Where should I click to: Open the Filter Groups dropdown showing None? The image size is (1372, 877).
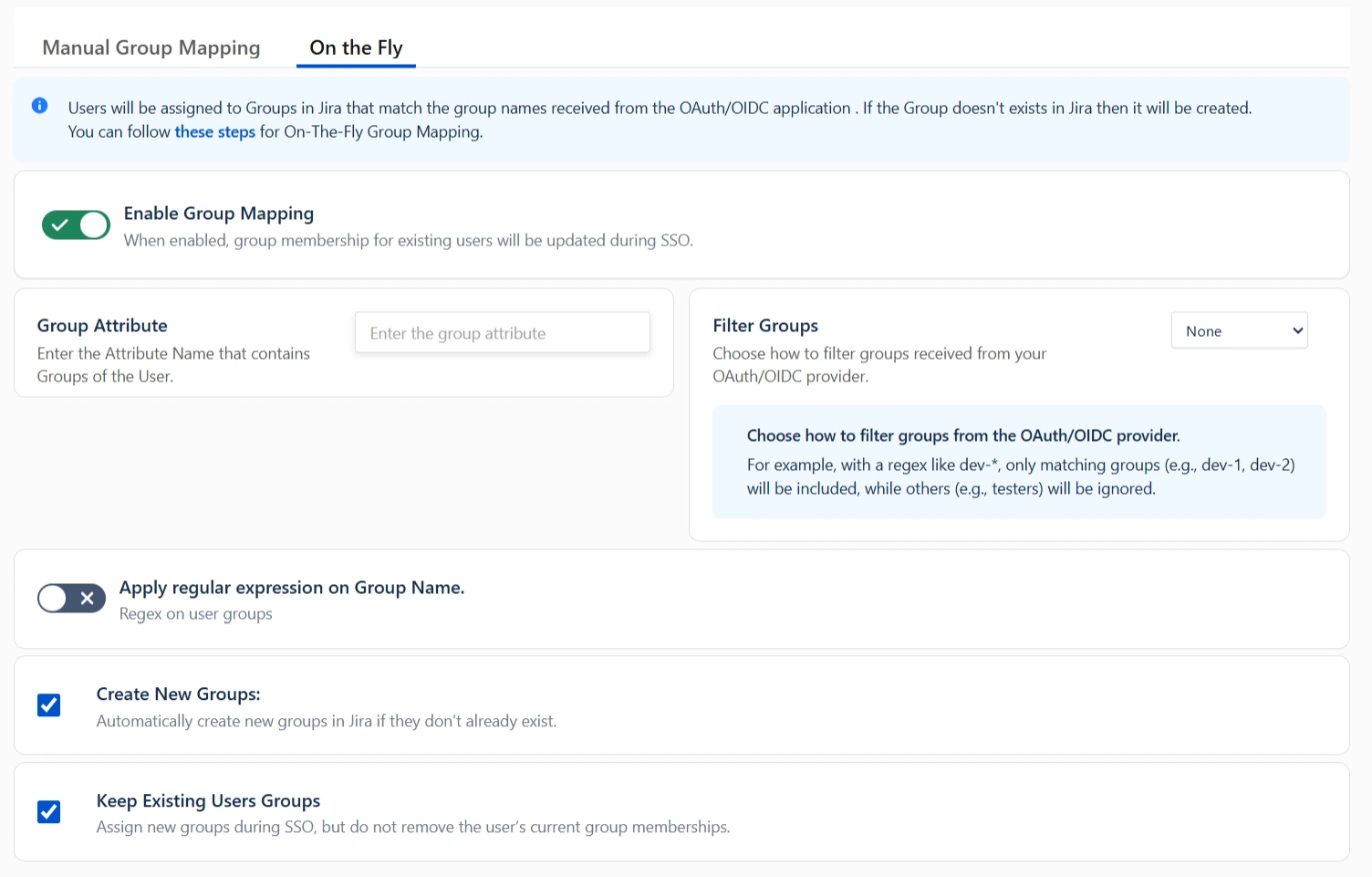click(1238, 331)
